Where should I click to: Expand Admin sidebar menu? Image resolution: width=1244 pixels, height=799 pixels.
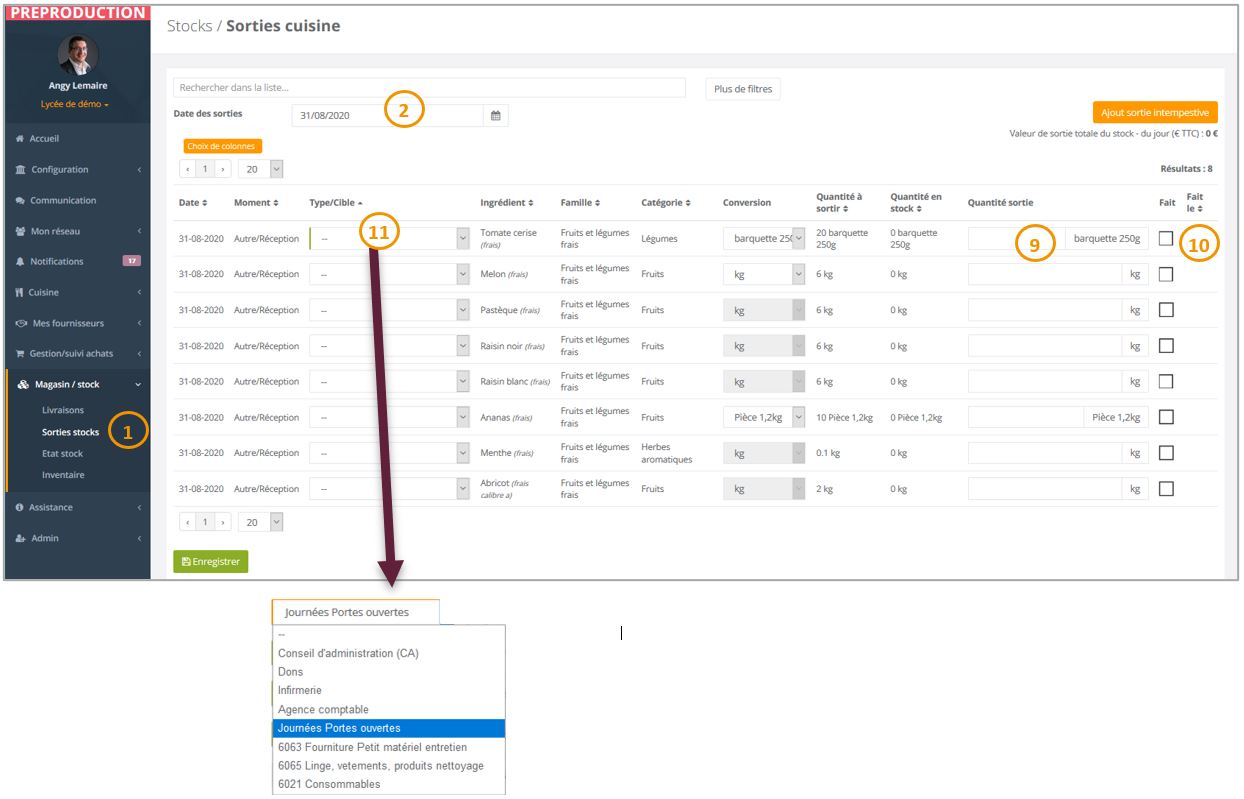(x=77, y=538)
